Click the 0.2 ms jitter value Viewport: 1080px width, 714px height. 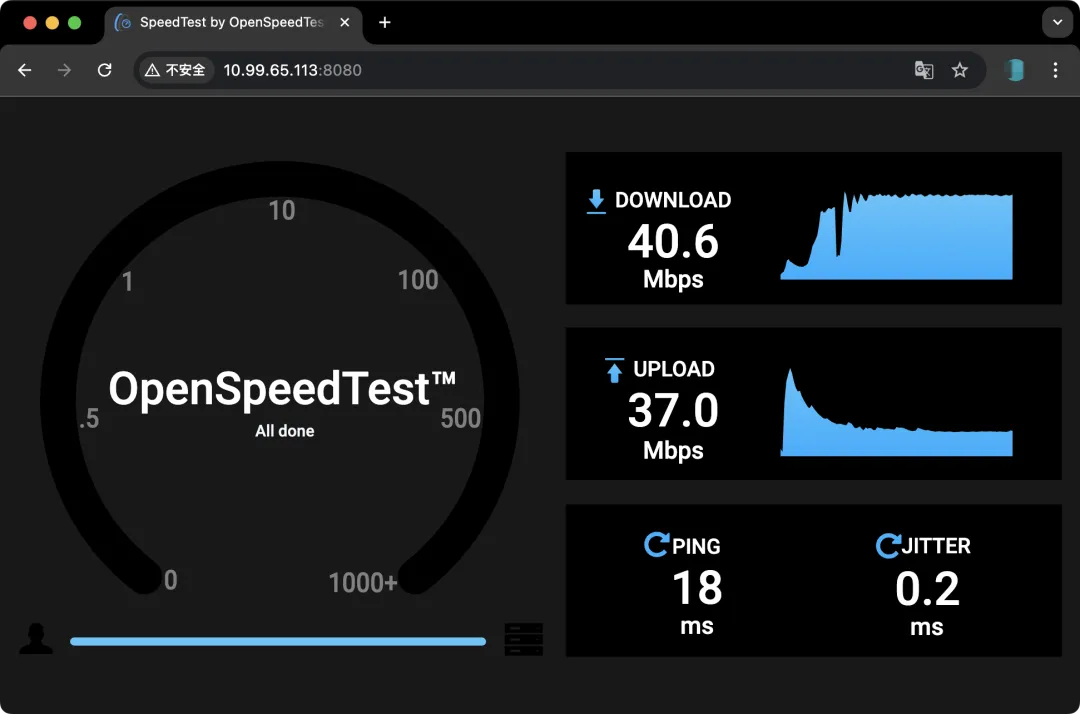click(927, 589)
